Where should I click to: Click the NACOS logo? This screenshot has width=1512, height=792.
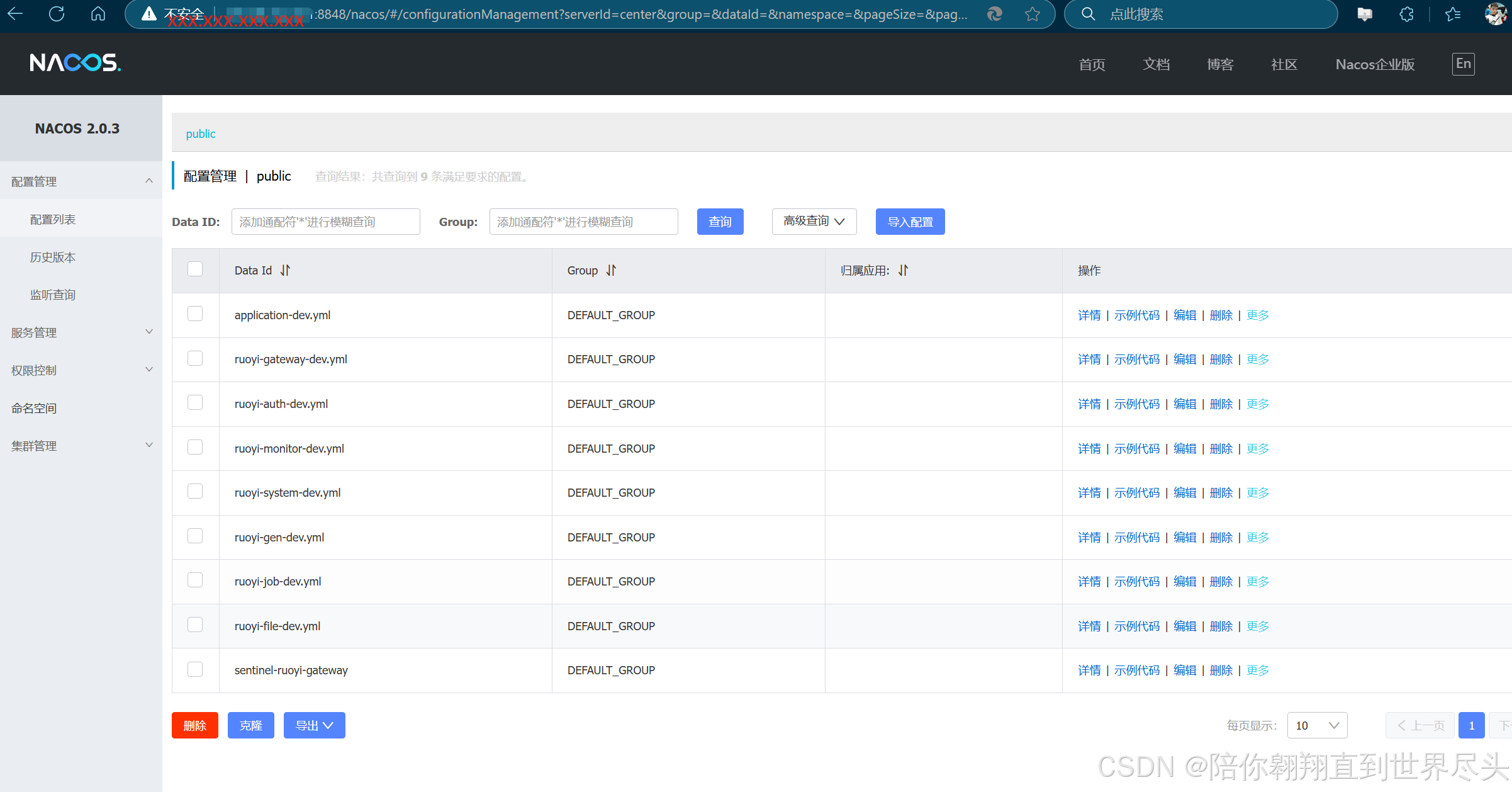(x=75, y=63)
